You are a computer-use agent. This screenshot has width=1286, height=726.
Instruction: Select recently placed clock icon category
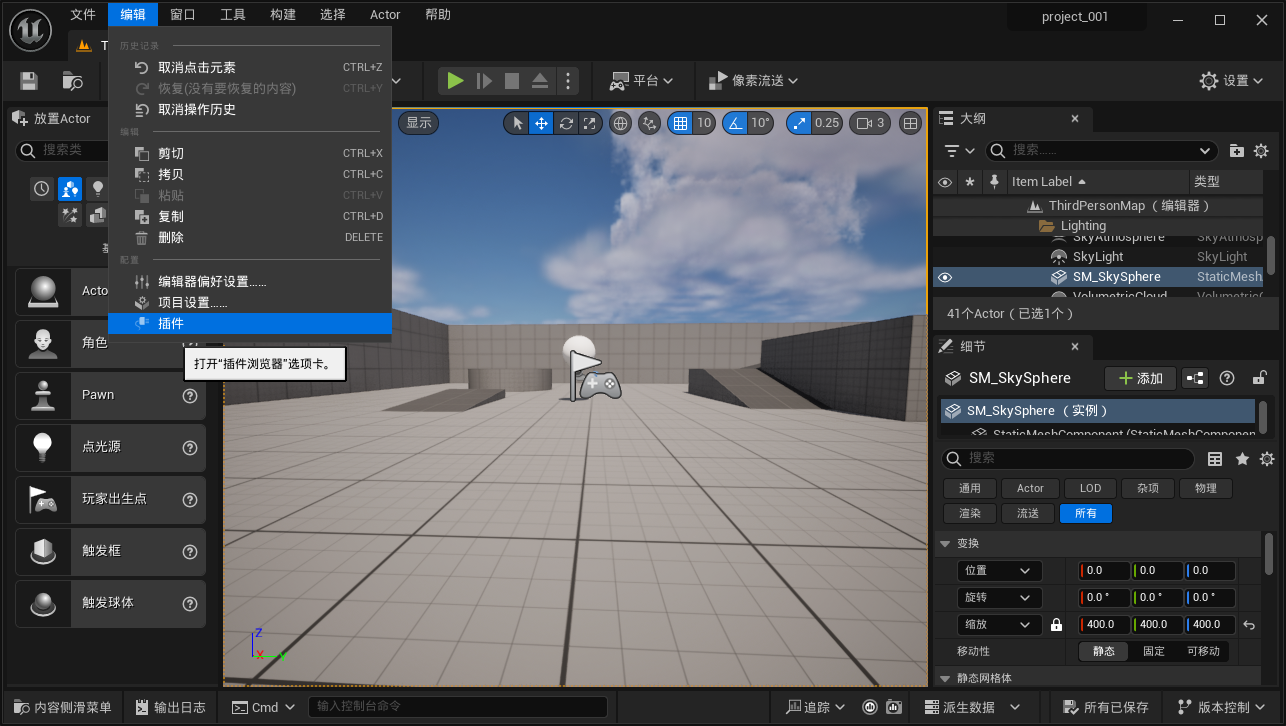click(41, 188)
